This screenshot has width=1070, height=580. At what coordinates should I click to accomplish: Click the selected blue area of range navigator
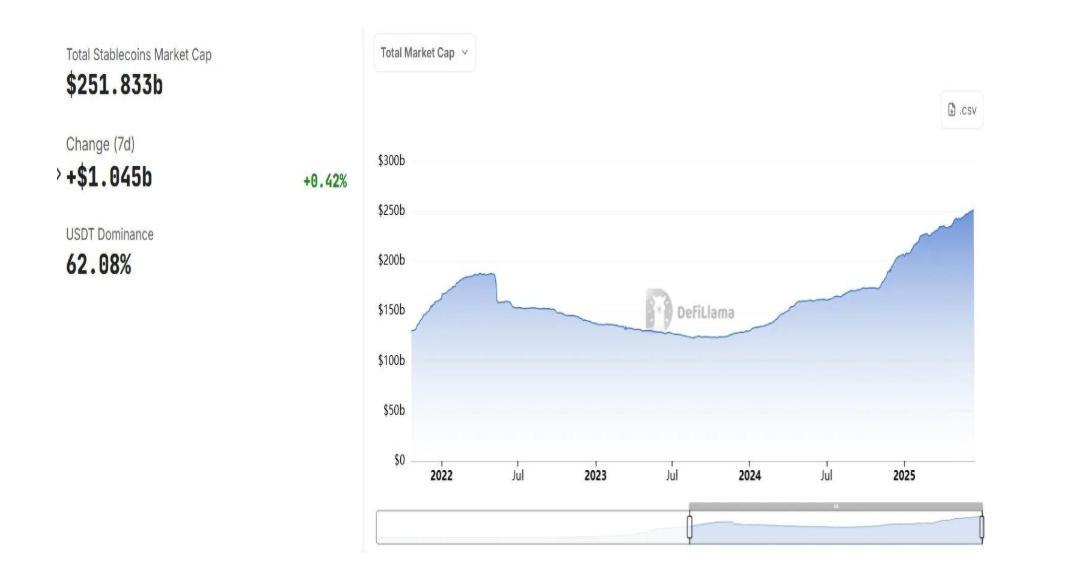click(835, 530)
